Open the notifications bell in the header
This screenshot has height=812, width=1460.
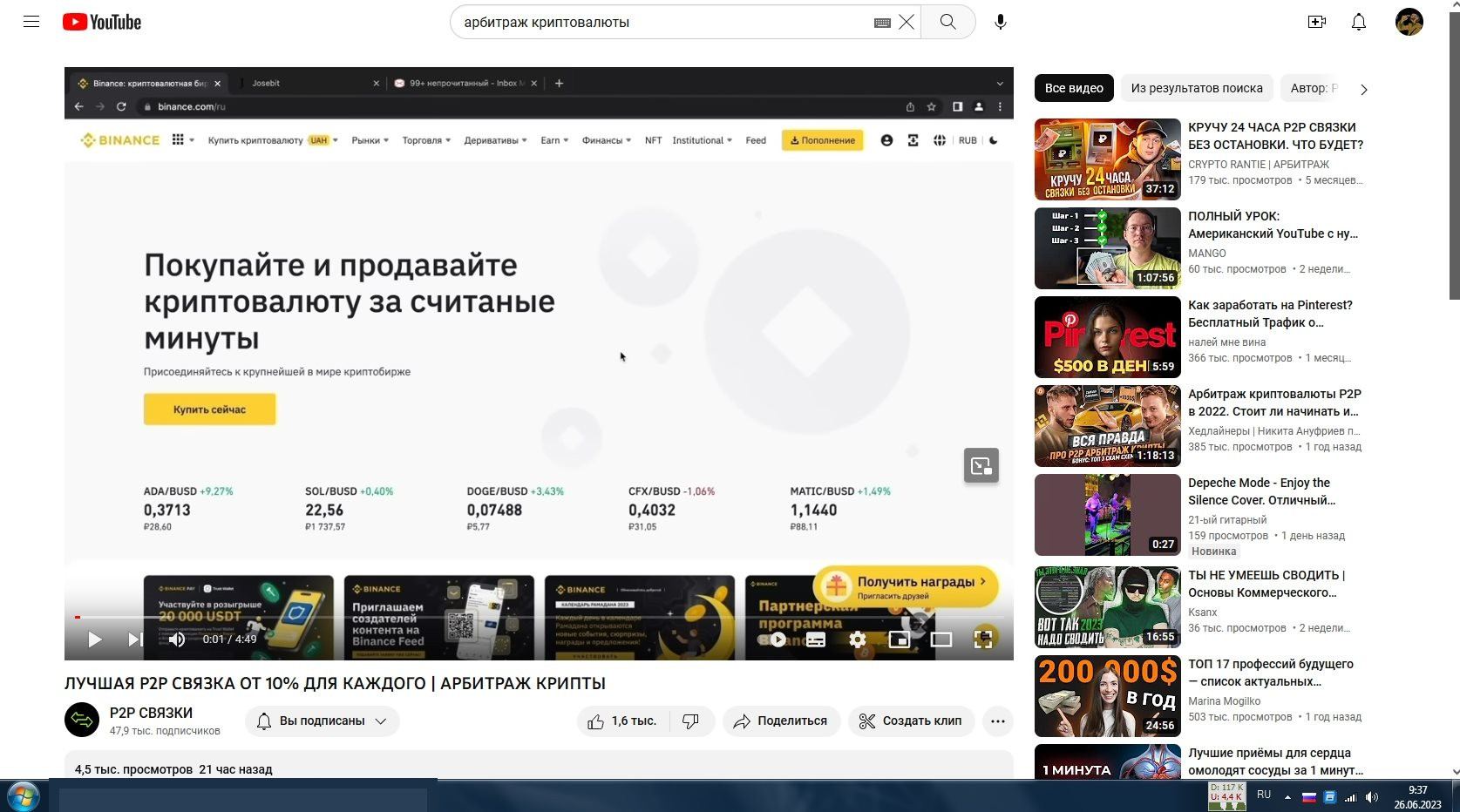pyautogui.click(x=1359, y=22)
